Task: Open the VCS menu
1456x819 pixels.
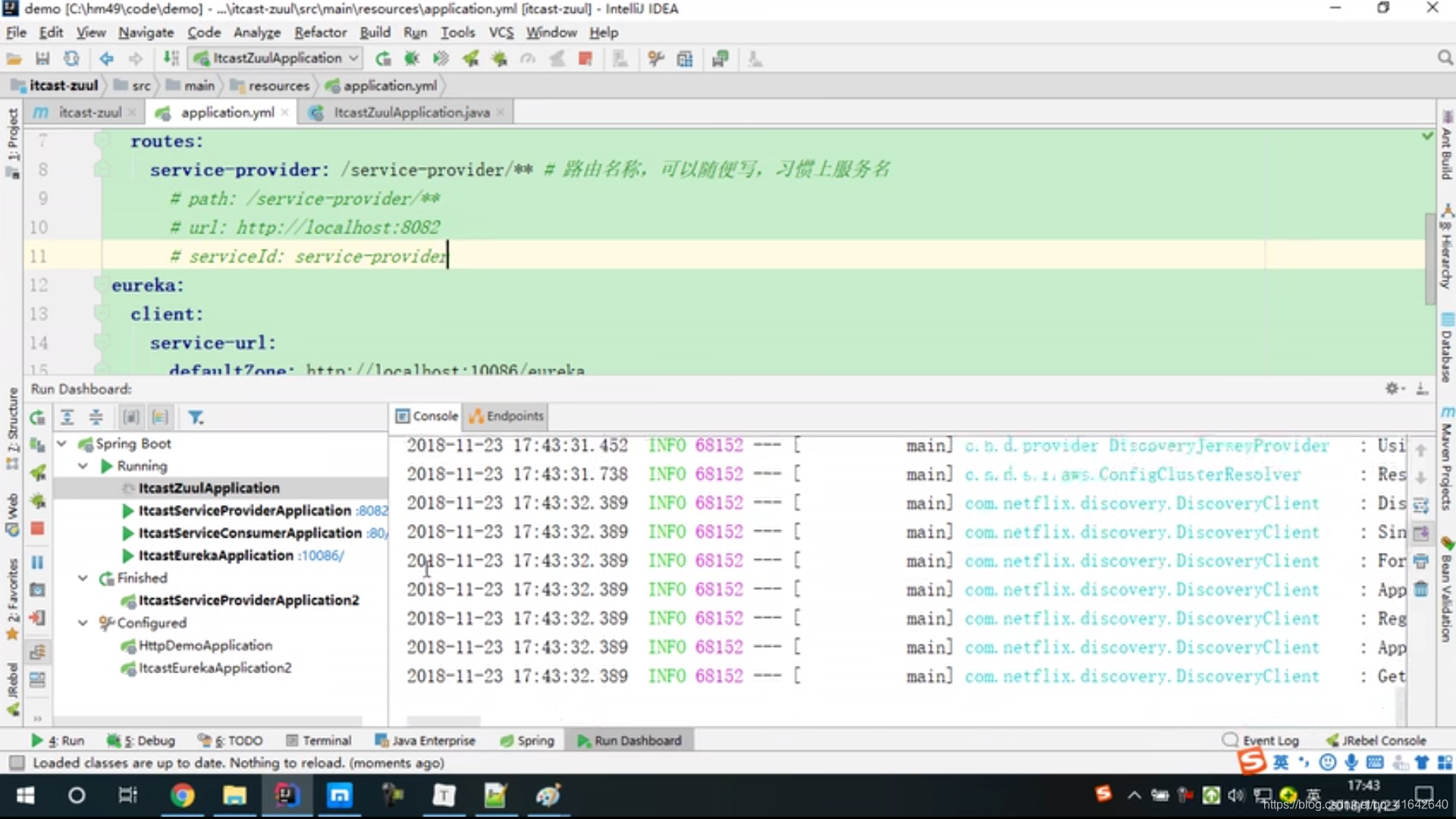Action: [500, 33]
